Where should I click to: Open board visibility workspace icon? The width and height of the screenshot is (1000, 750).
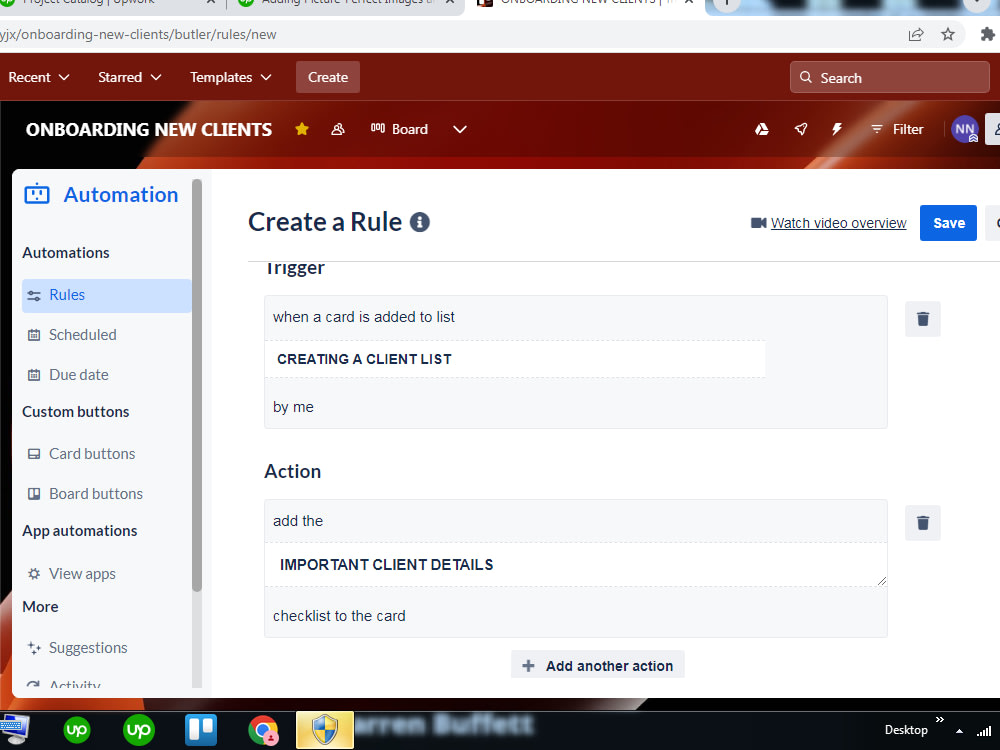(338, 129)
